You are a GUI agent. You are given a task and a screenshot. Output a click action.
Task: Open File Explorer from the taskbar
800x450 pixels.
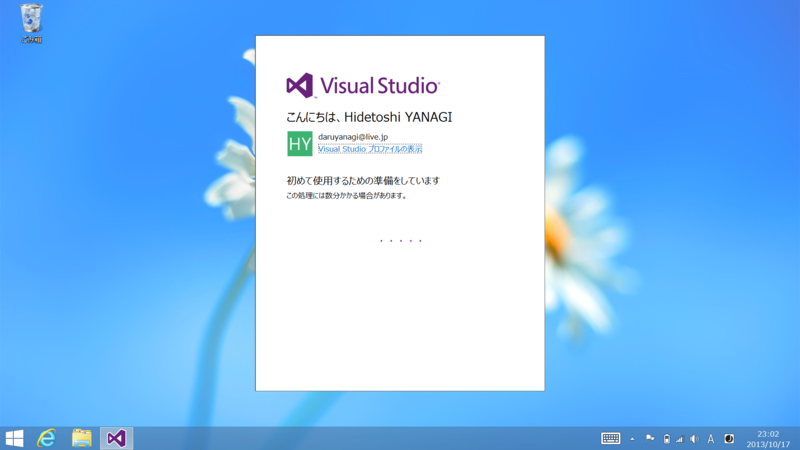[x=82, y=438]
